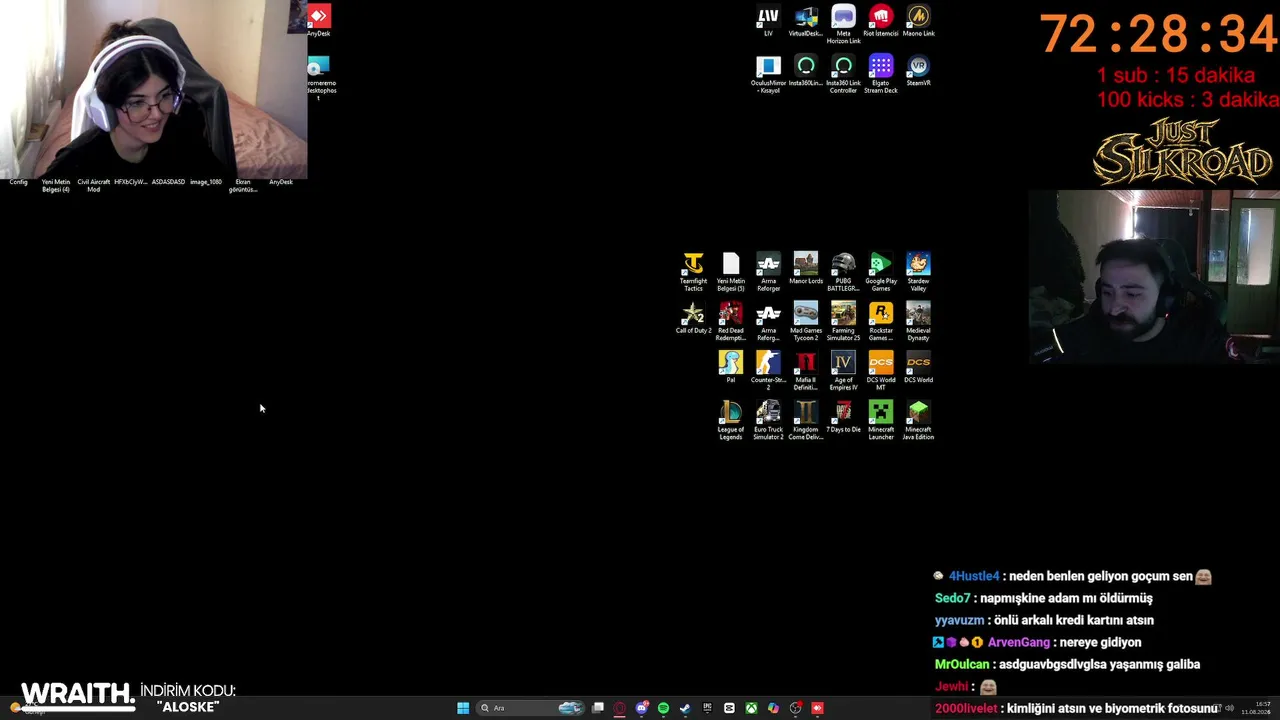Image resolution: width=1280 pixels, height=720 pixels.
Task: Open Spotify from the taskbar
Action: (x=663, y=708)
